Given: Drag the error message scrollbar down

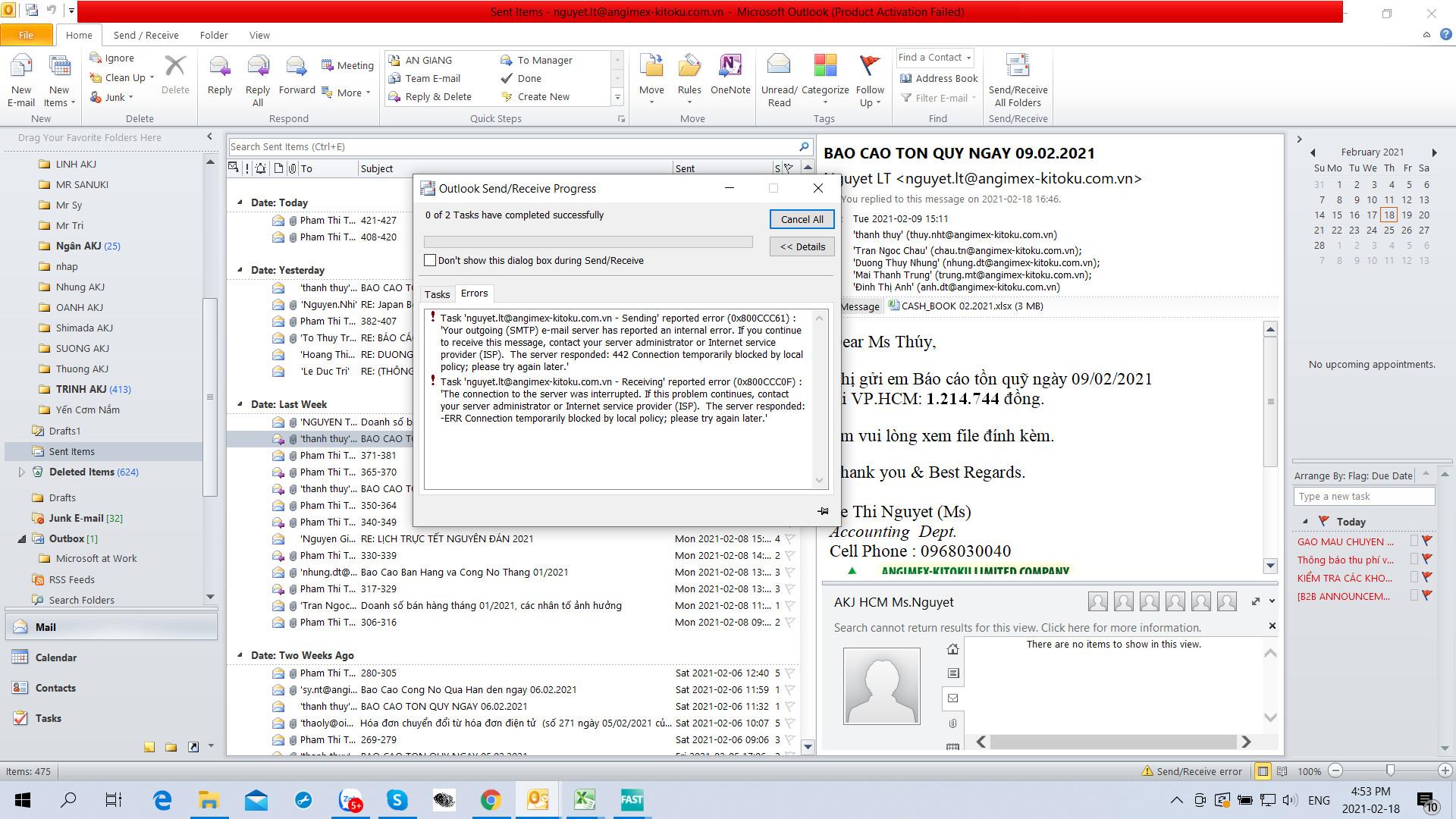Looking at the screenshot, I should point(819,481).
